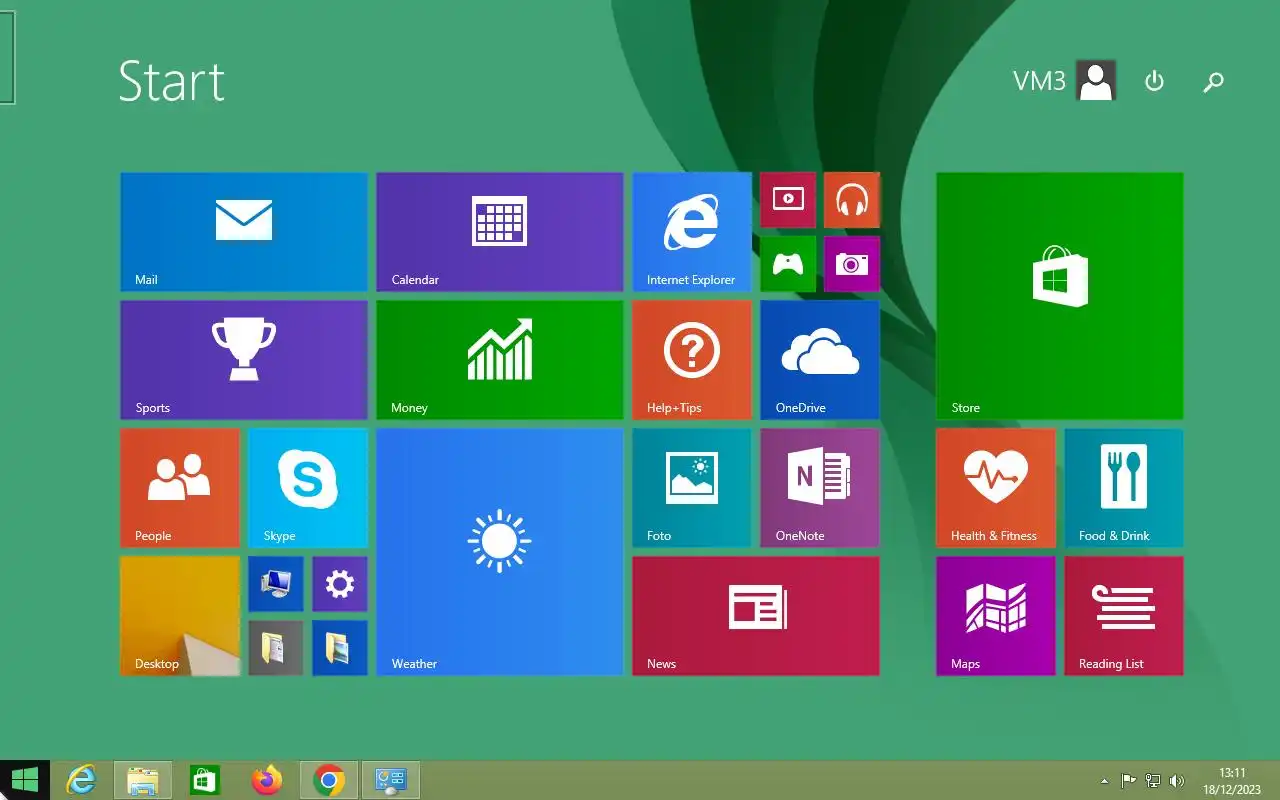Image resolution: width=1280 pixels, height=800 pixels.
Task: Open the OneDrive tile
Action: (820, 360)
